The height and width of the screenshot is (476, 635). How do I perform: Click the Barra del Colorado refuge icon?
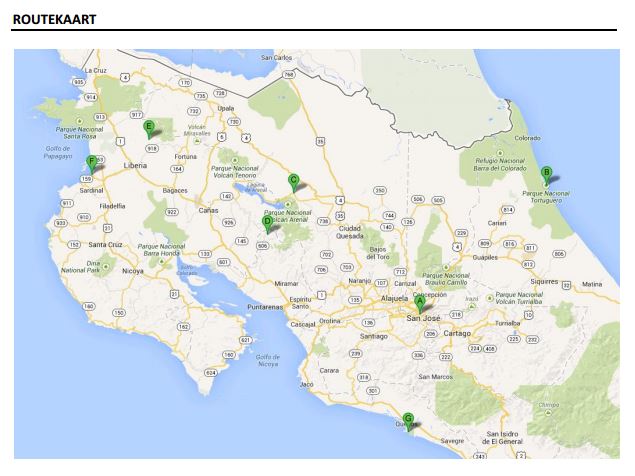click(x=500, y=153)
